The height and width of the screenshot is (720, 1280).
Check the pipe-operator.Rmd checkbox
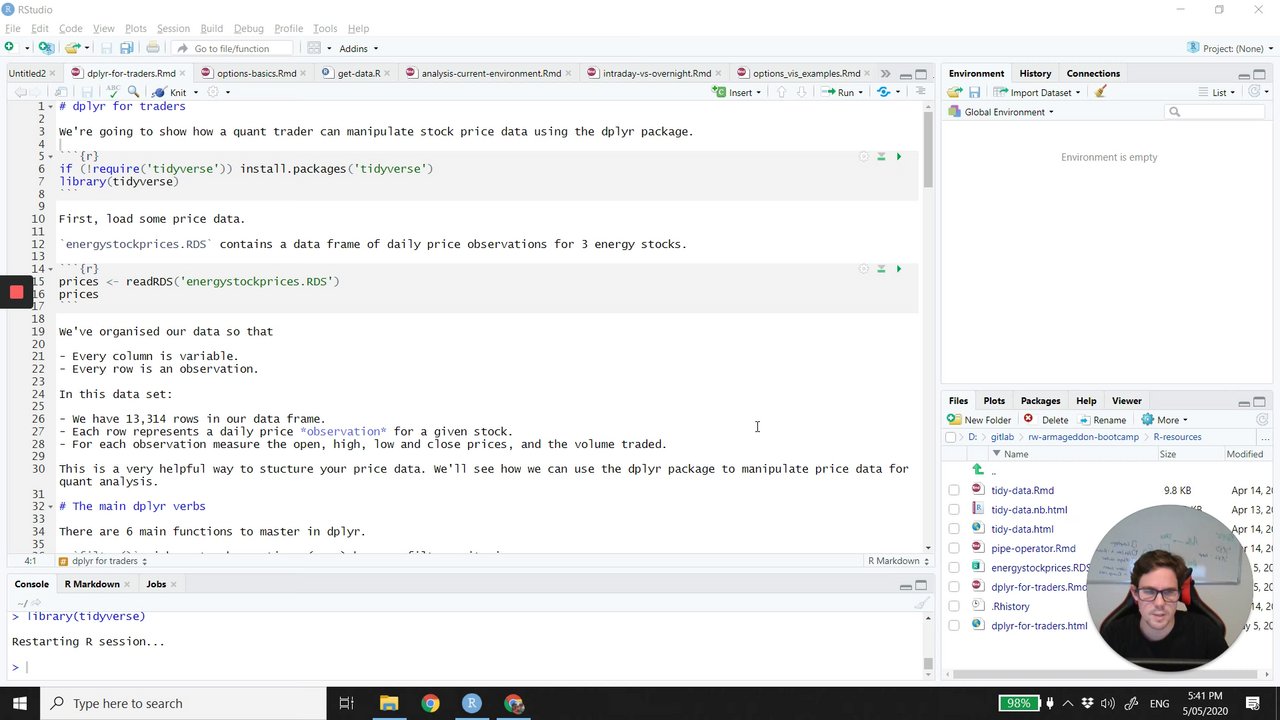953,549
